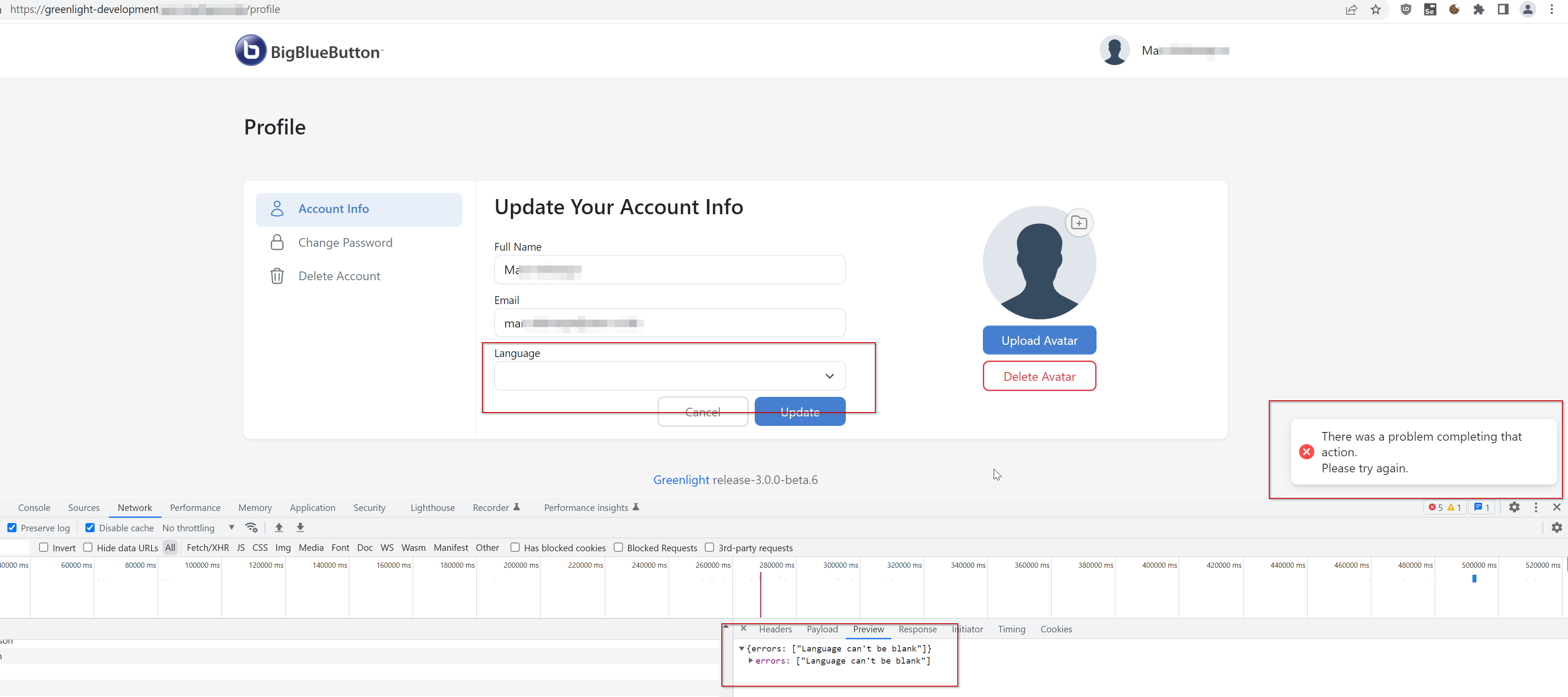Open the Language dropdown
The image size is (1568, 697).
point(670,376)
